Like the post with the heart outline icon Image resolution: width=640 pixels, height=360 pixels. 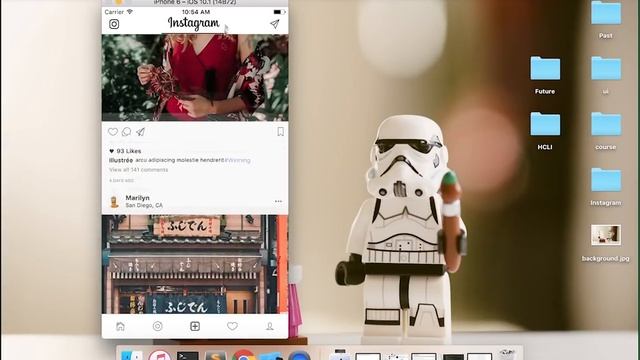(113, 132)
